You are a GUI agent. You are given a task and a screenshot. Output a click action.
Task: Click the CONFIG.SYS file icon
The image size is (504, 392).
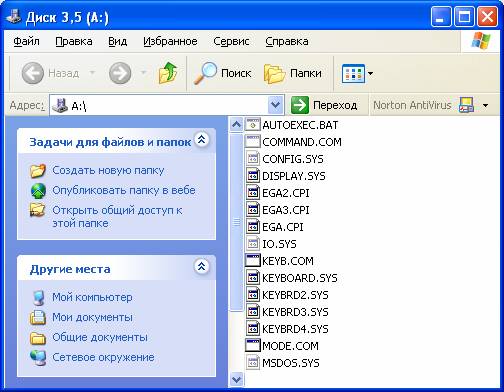coord(252,159)
